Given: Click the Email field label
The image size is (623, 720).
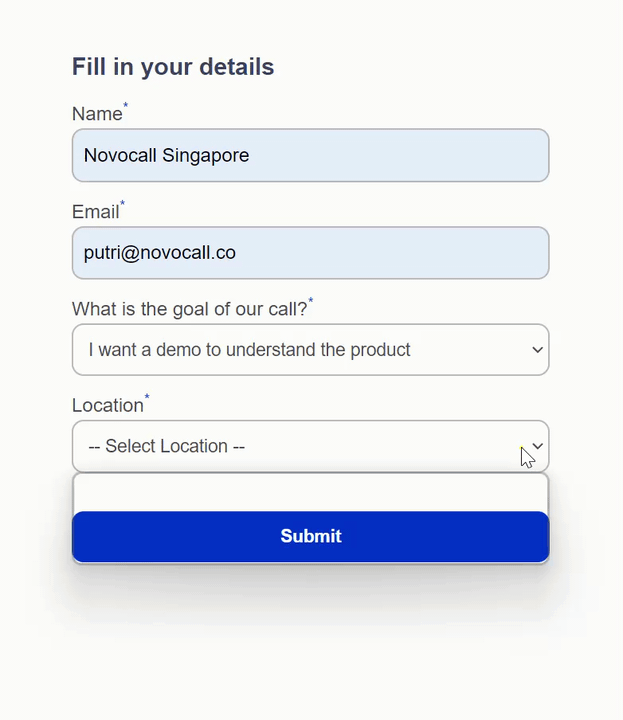Looking at the screenshot, I should [x=95, y=212].
